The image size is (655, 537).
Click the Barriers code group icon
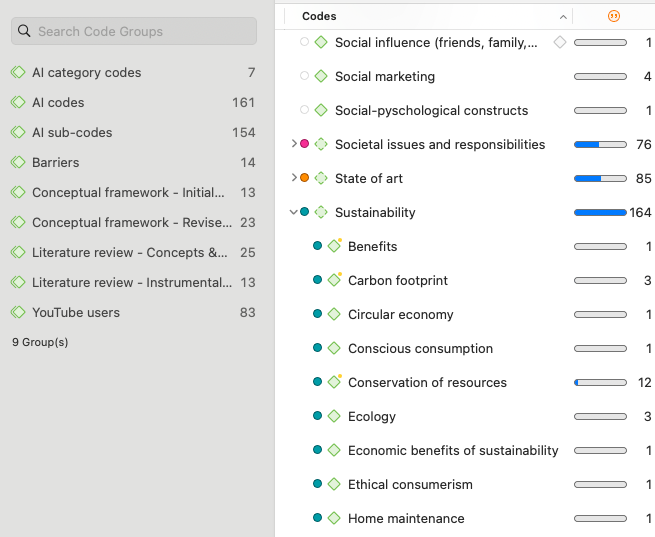point(18,163)
